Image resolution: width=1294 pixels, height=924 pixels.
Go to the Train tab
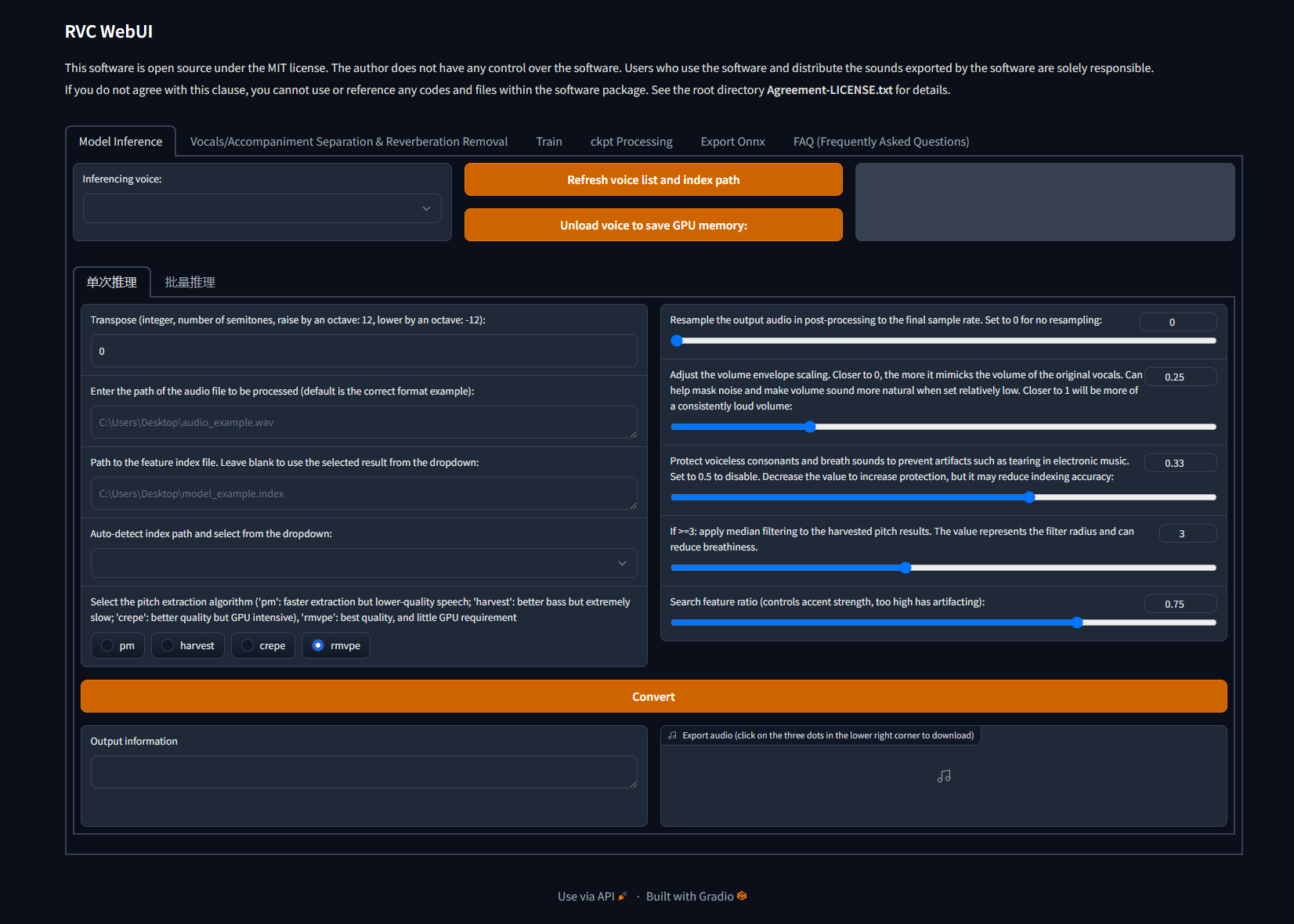point(549,142)
